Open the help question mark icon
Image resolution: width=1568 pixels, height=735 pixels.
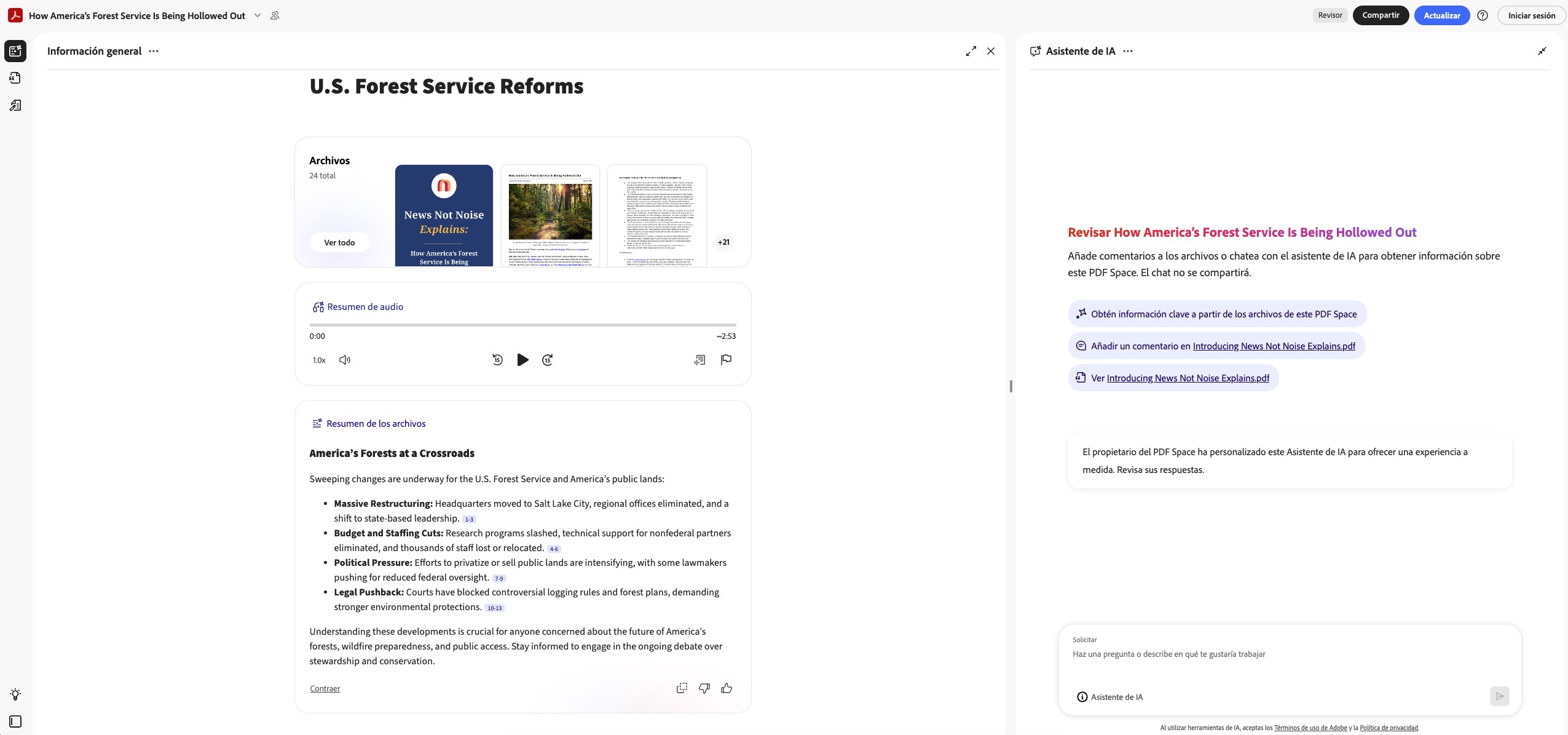pyautogui.click(x=1483, y=15)
